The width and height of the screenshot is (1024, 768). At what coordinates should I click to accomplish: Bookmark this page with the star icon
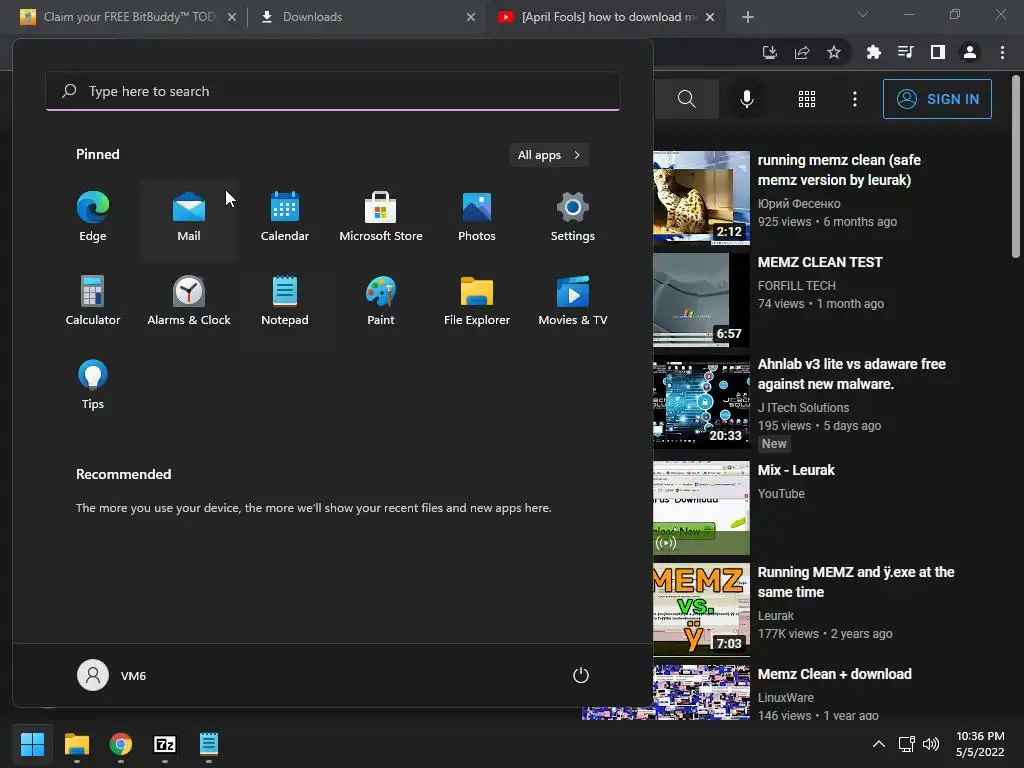click(834, 53)
